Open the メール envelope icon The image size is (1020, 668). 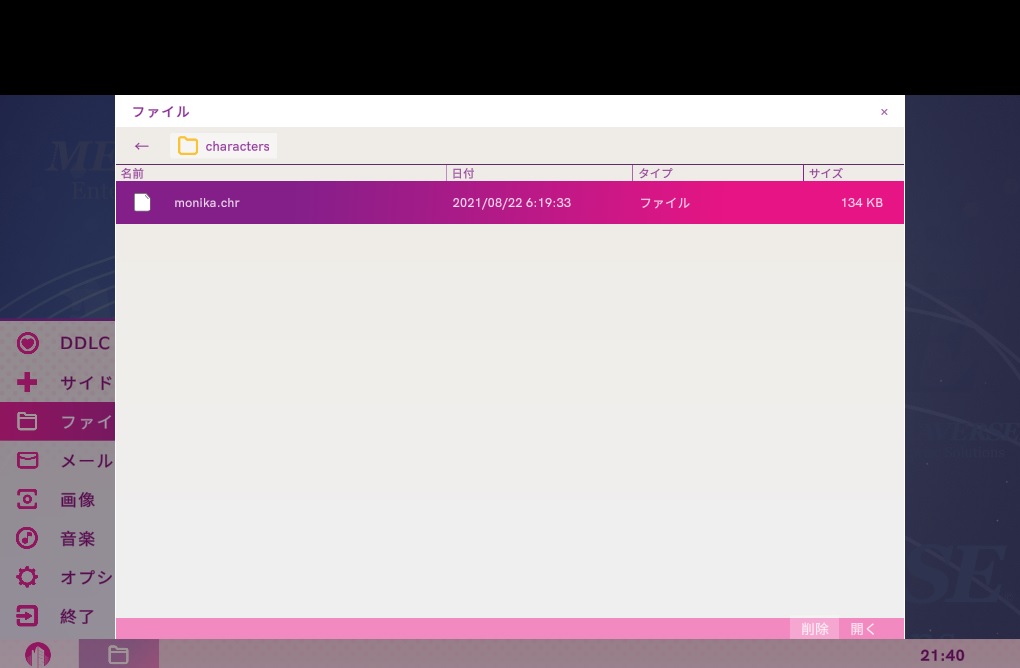tap(28, 460)
